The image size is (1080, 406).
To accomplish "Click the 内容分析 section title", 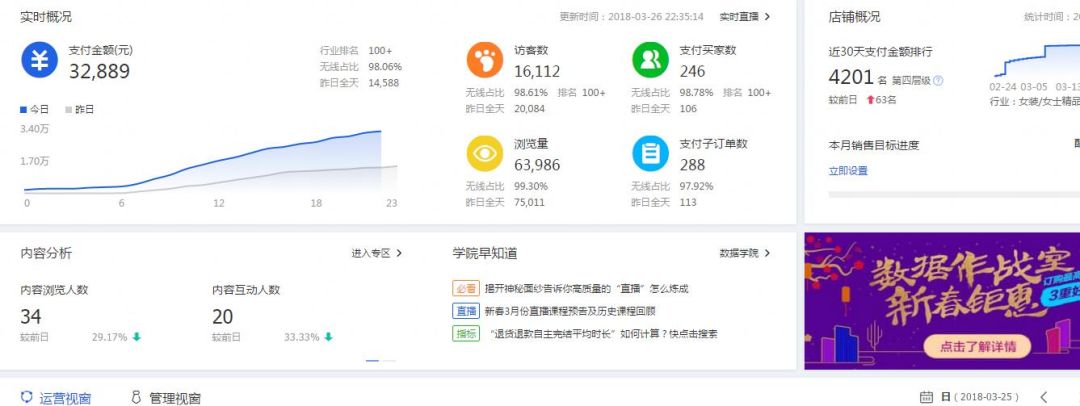I will coord(46,253).
